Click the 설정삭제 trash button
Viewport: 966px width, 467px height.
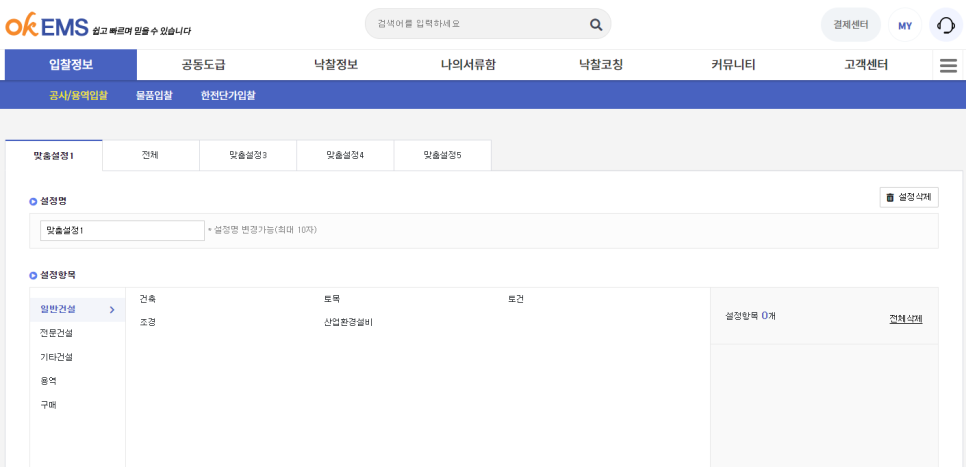pos(909,197)
